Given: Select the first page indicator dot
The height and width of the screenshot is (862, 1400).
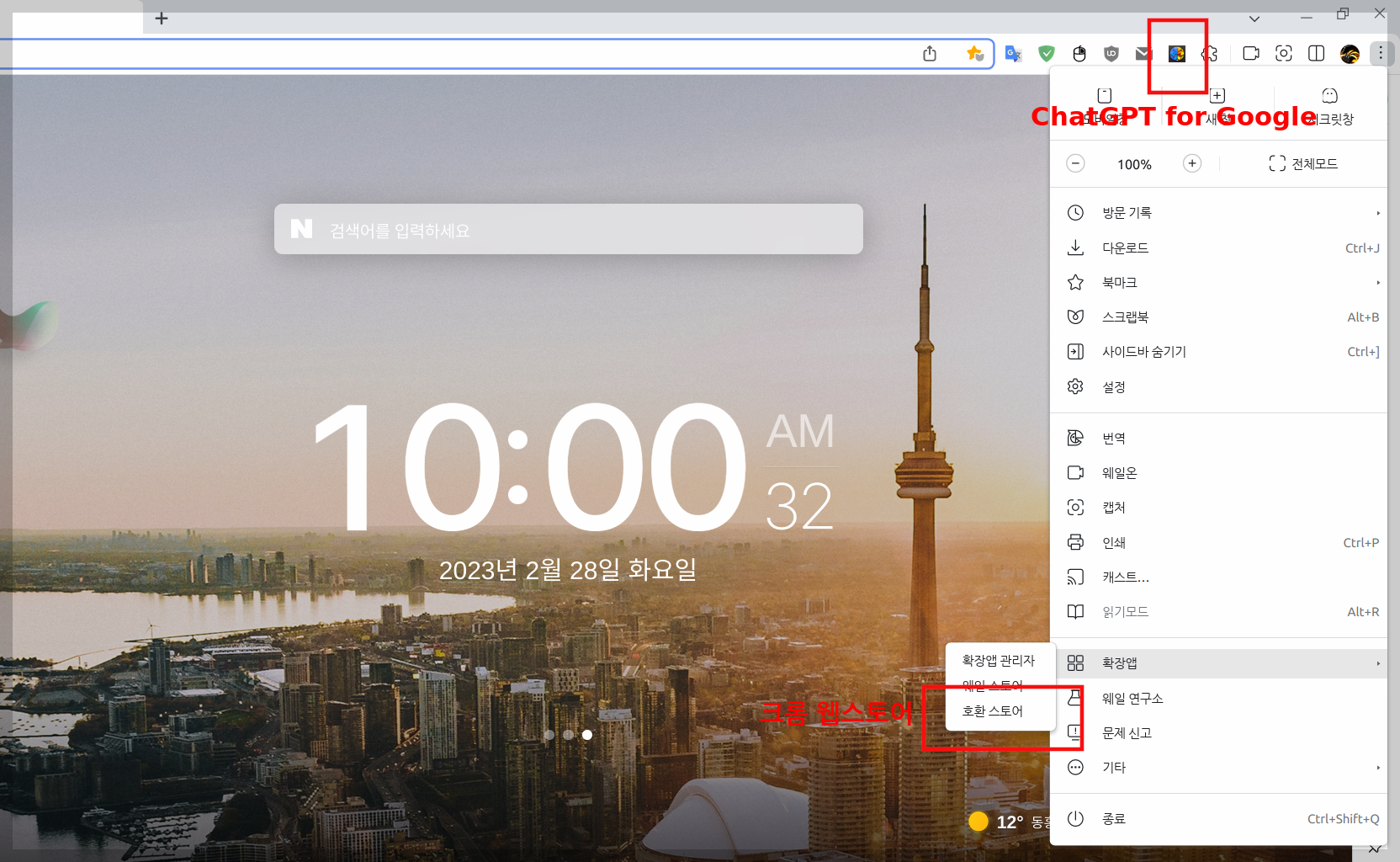Looking at the screenshot, I should click(549, 735).
